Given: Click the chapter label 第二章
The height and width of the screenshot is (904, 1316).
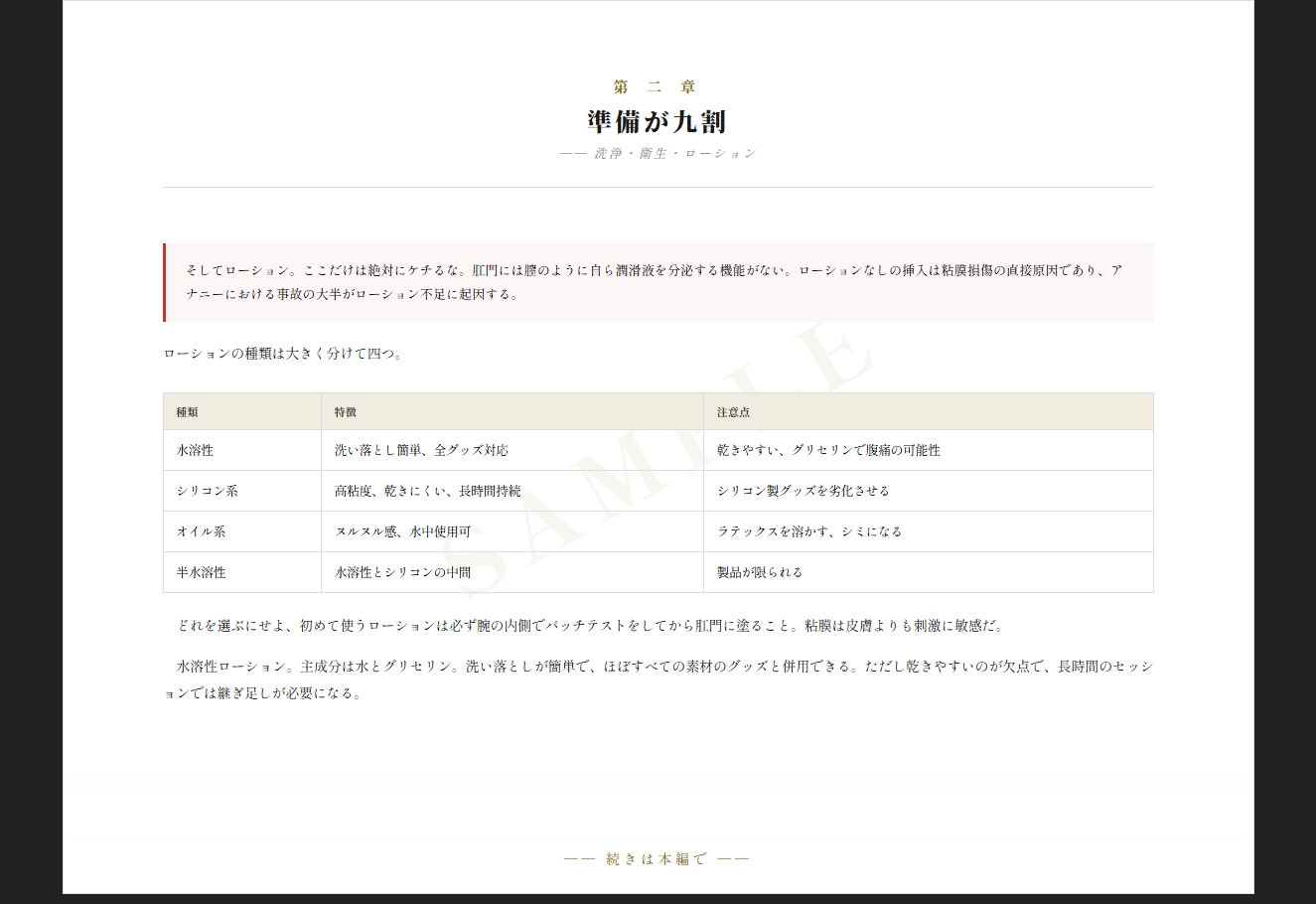Looking at the screenshot, I should (657, 87).
